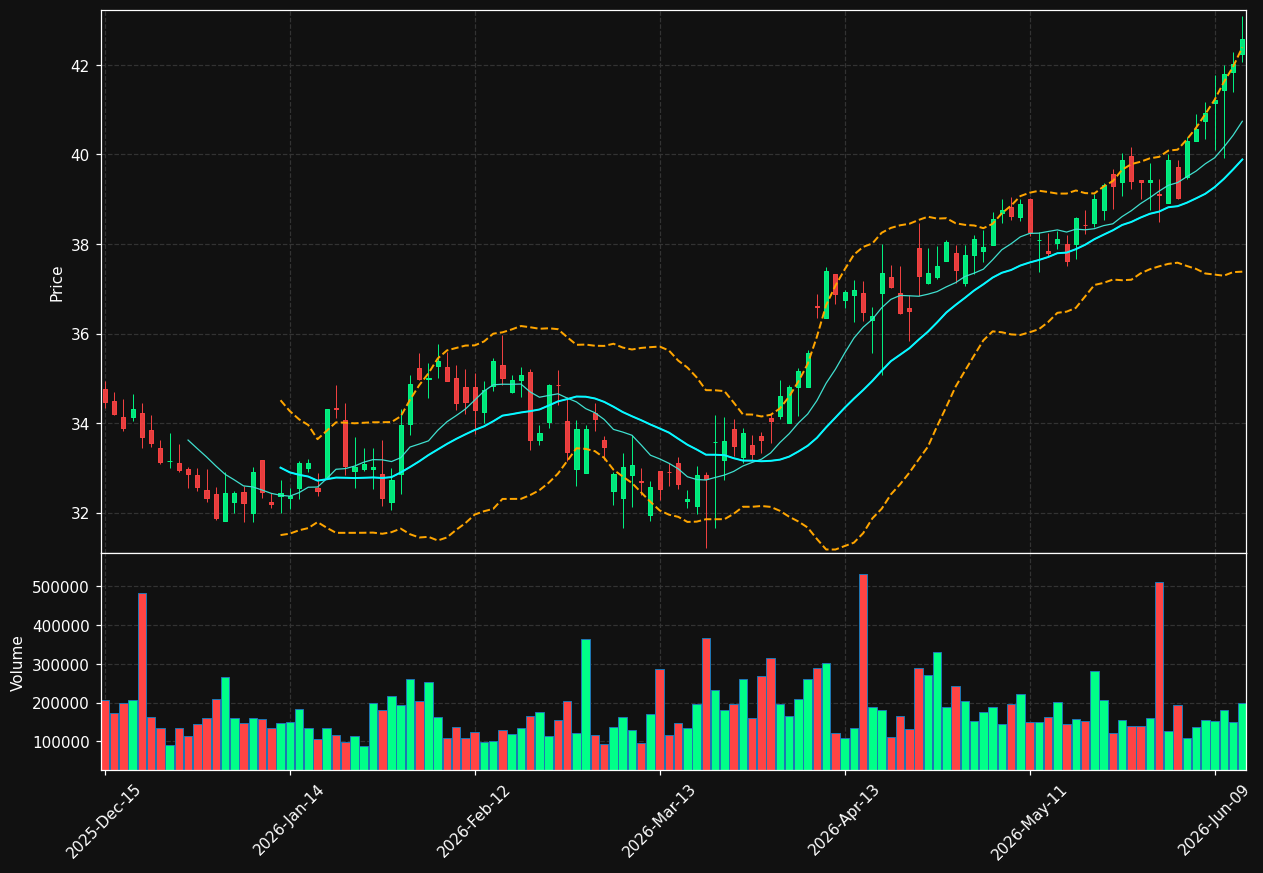1263x873 pixels.
Task: Click the tallest red volume bar after Apr-13
Action: point(863,672)
